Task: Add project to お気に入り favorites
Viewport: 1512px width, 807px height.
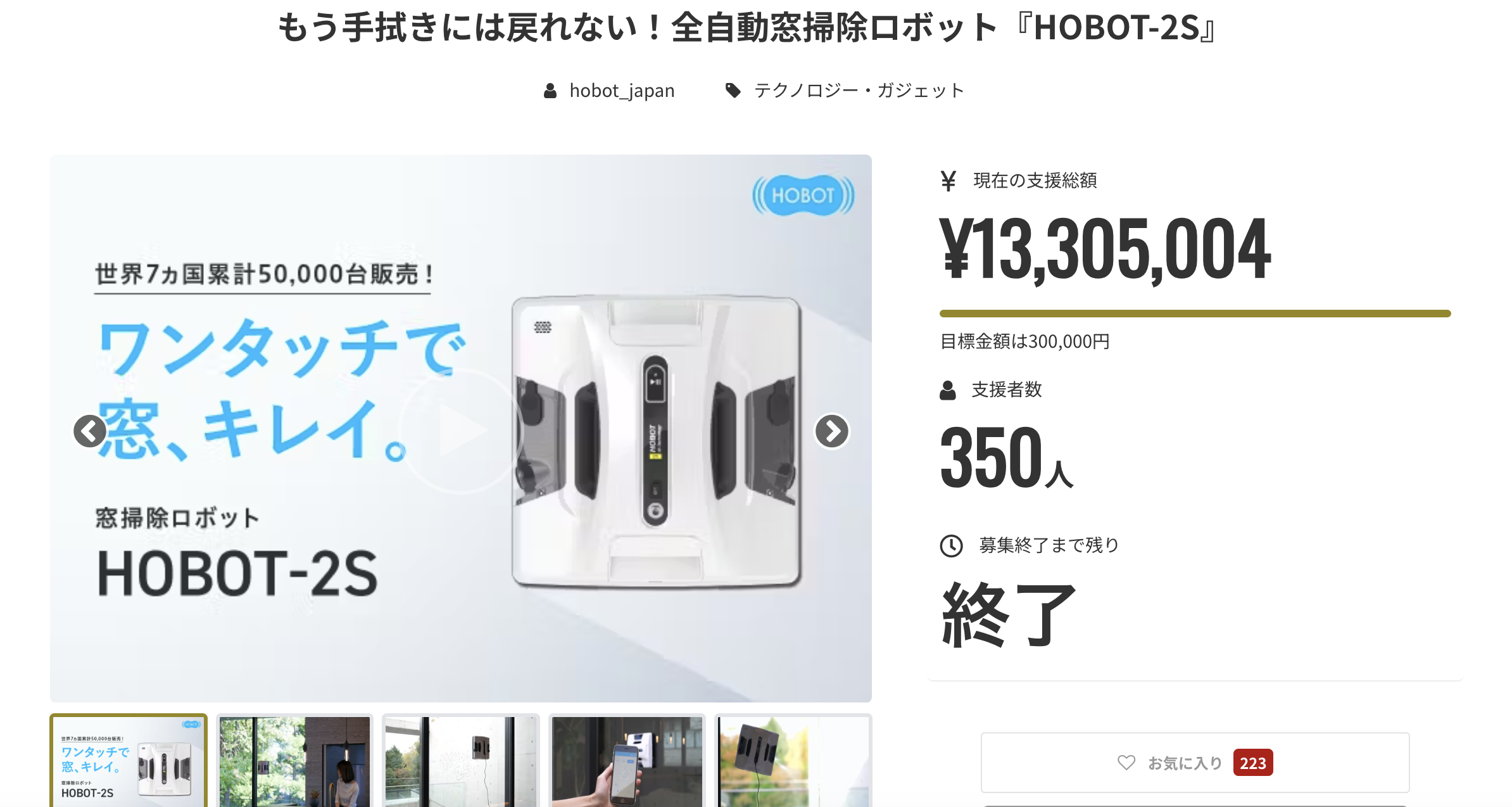Action: [1195, 762]
